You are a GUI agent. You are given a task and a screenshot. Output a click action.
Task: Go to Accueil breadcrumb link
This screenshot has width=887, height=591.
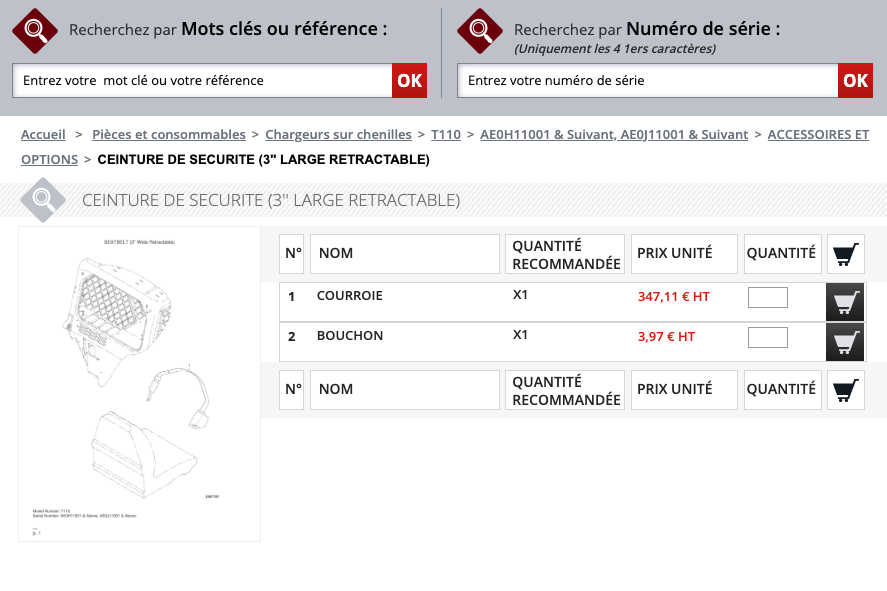pyautogui.click(x=43, y=134)
